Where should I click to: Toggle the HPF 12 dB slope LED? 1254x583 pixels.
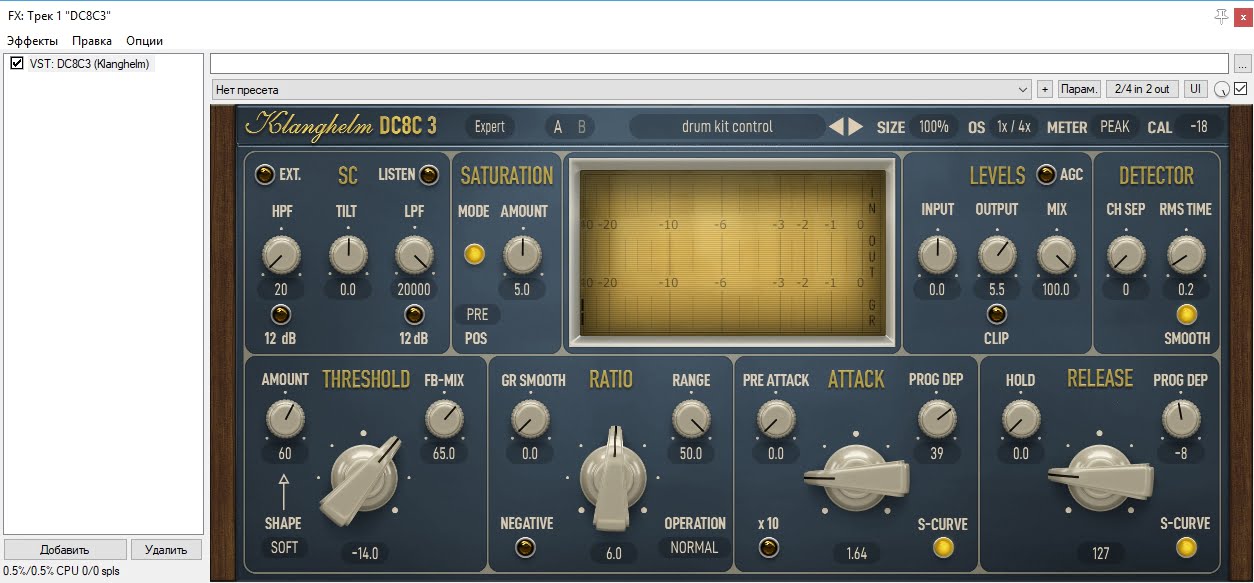(x=280, y=315)
